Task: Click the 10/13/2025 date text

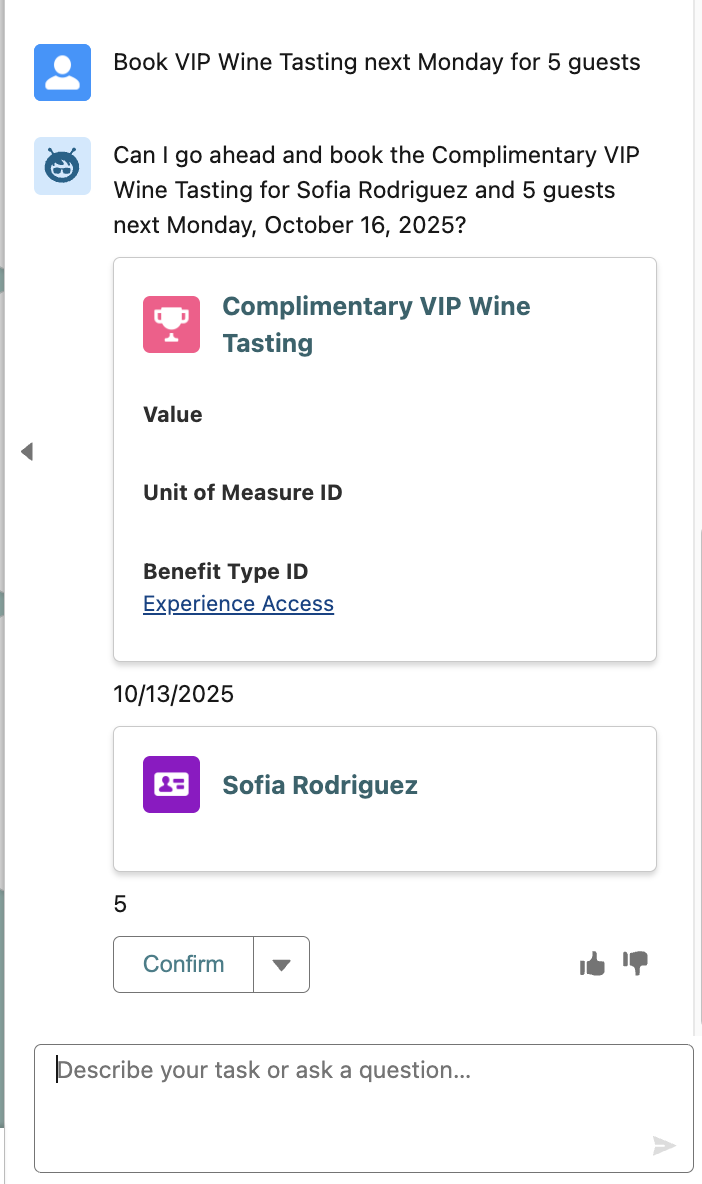Action: coord(174,694)
